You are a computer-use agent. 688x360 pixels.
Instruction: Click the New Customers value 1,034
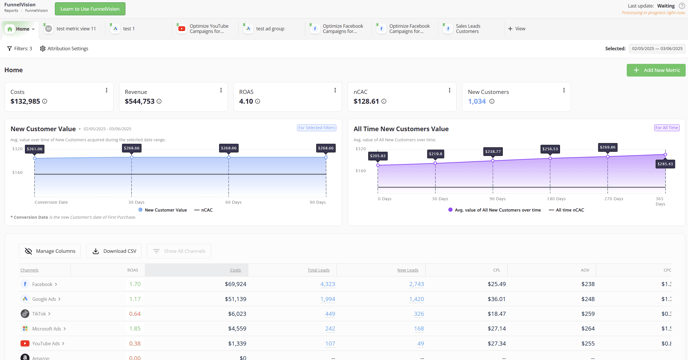(x=477, y=101)
